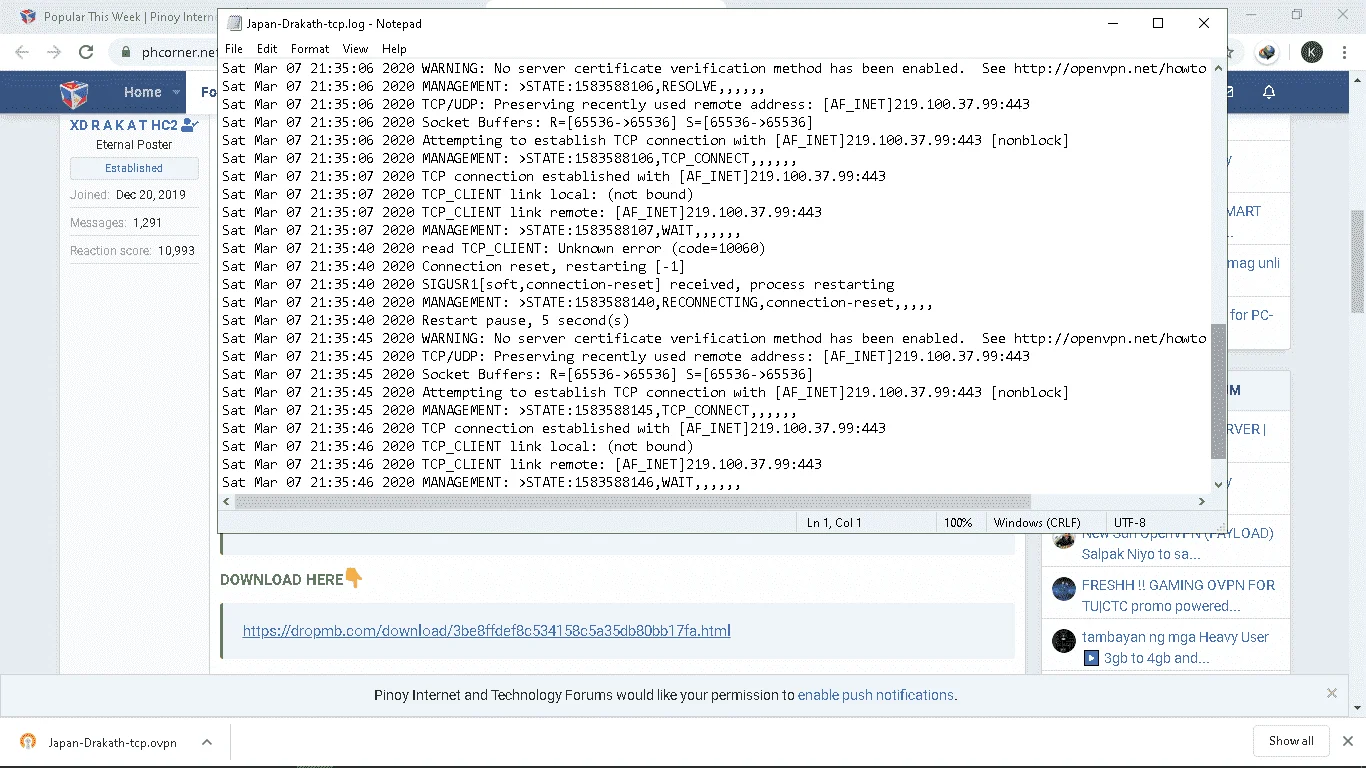Expand the Home menu dropdown arrow
Image resolution: width=1366 pixels, height=768 pixels.
tap(176, 93)
